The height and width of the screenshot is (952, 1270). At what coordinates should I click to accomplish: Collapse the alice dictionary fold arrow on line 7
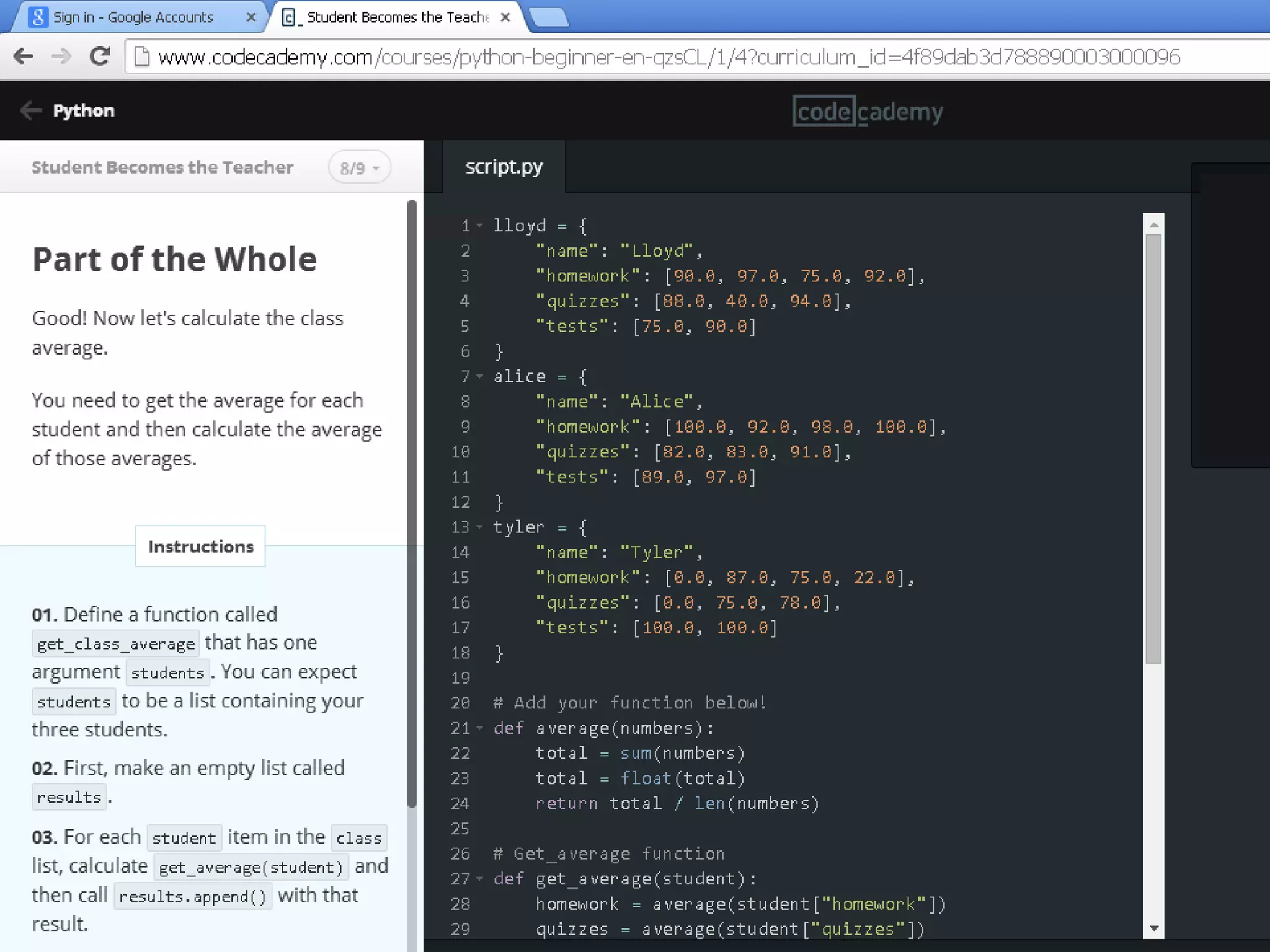(479, 376)
